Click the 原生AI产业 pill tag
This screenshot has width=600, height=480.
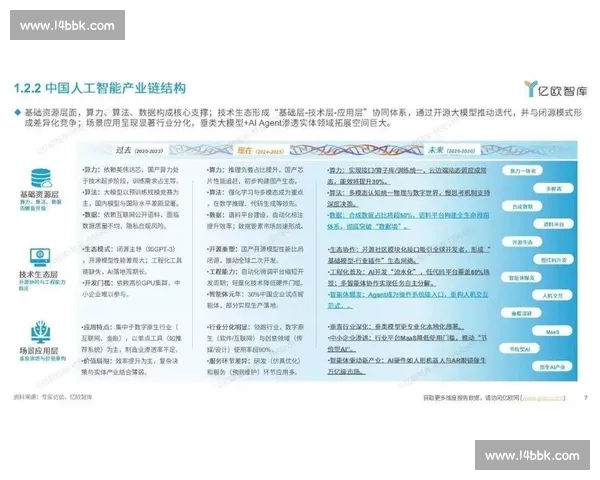click(552, 367)
